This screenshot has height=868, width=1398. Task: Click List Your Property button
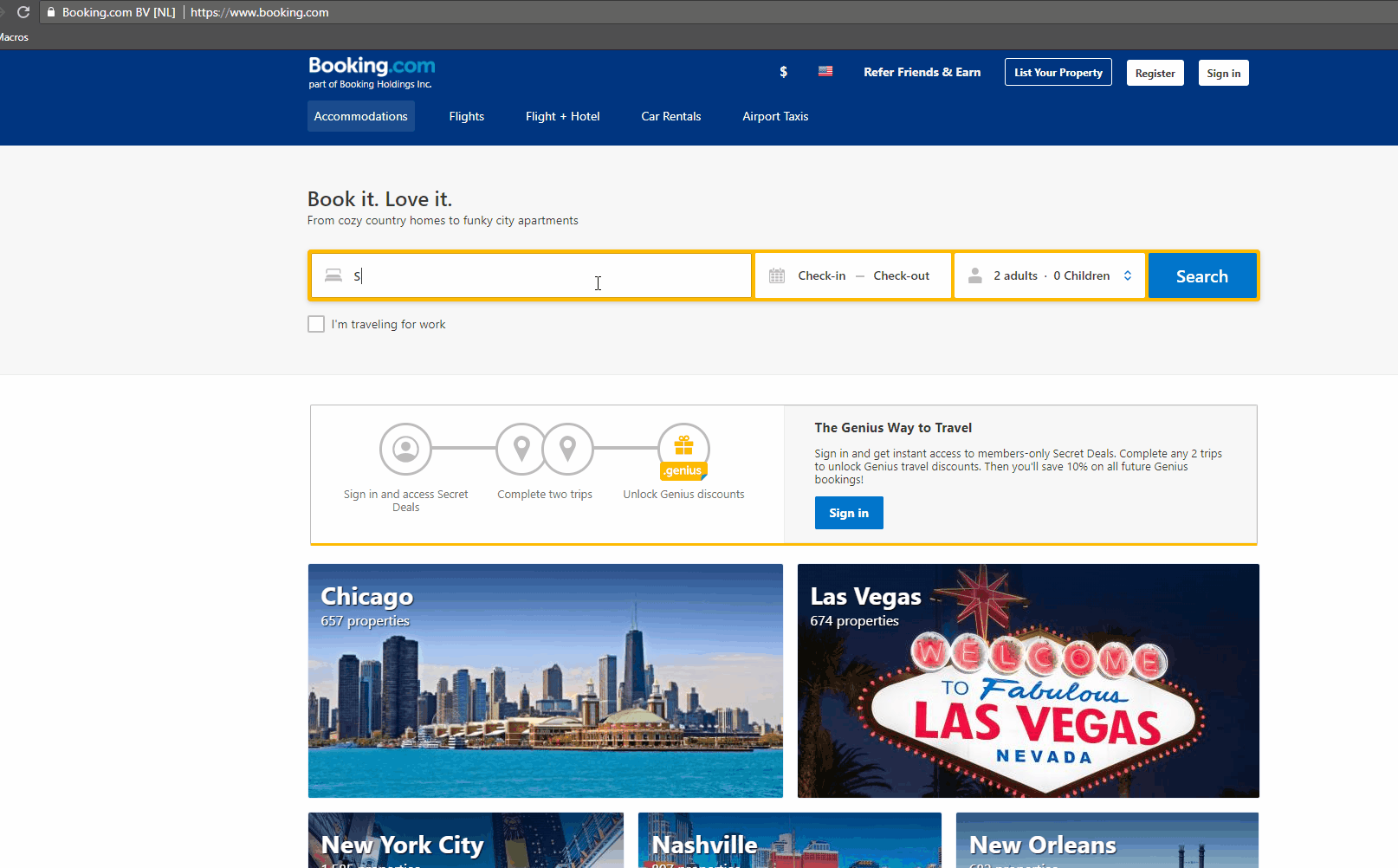pos(1058,73)
